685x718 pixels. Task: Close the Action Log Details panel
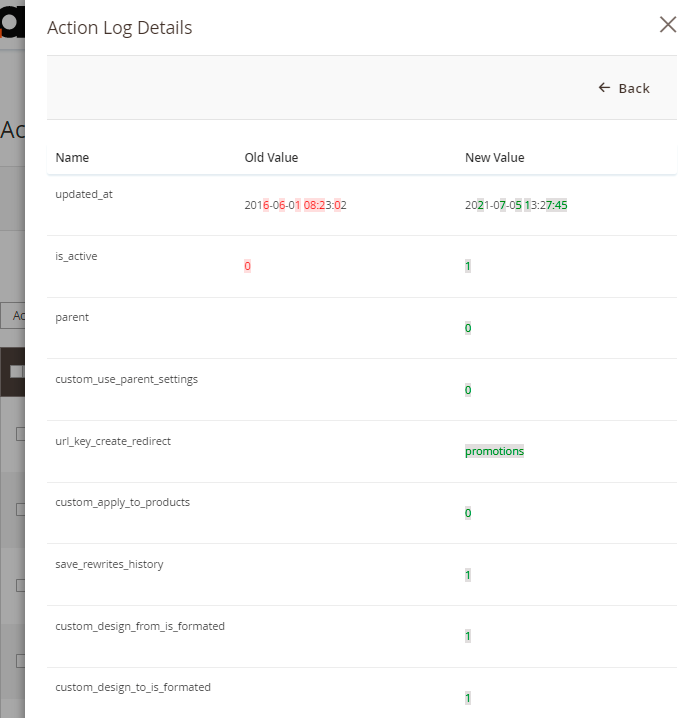tap(667, 25)
